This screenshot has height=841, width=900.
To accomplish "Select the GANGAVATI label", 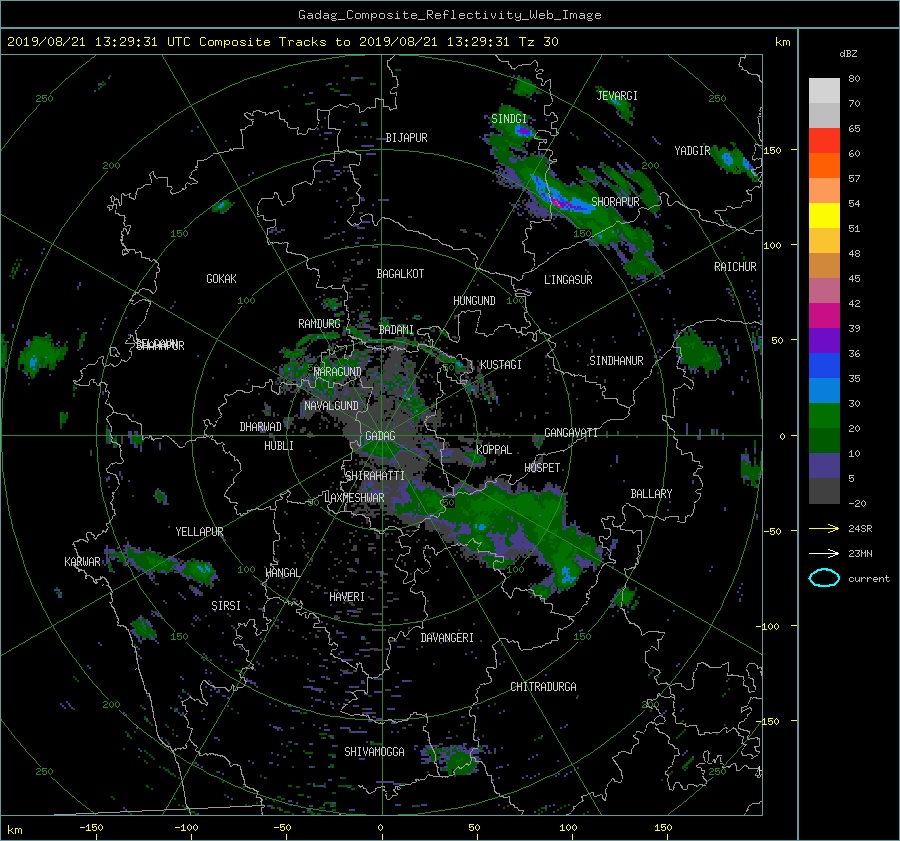I will tap(571, 432).
